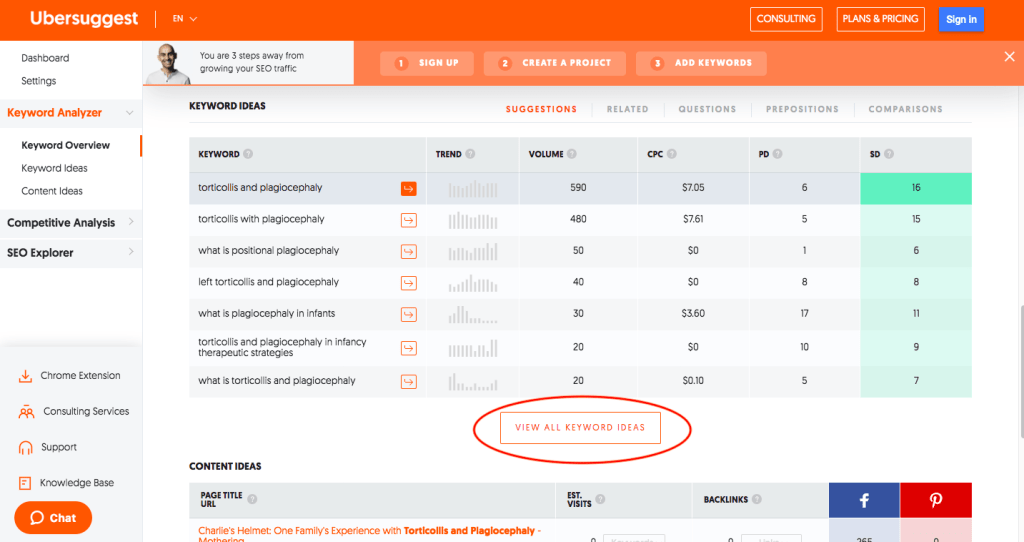The width and height of the screenshot is (1024, 542).
Task: Switch to the Related tab
Action: pyautogui.click(x=628, y=109)
